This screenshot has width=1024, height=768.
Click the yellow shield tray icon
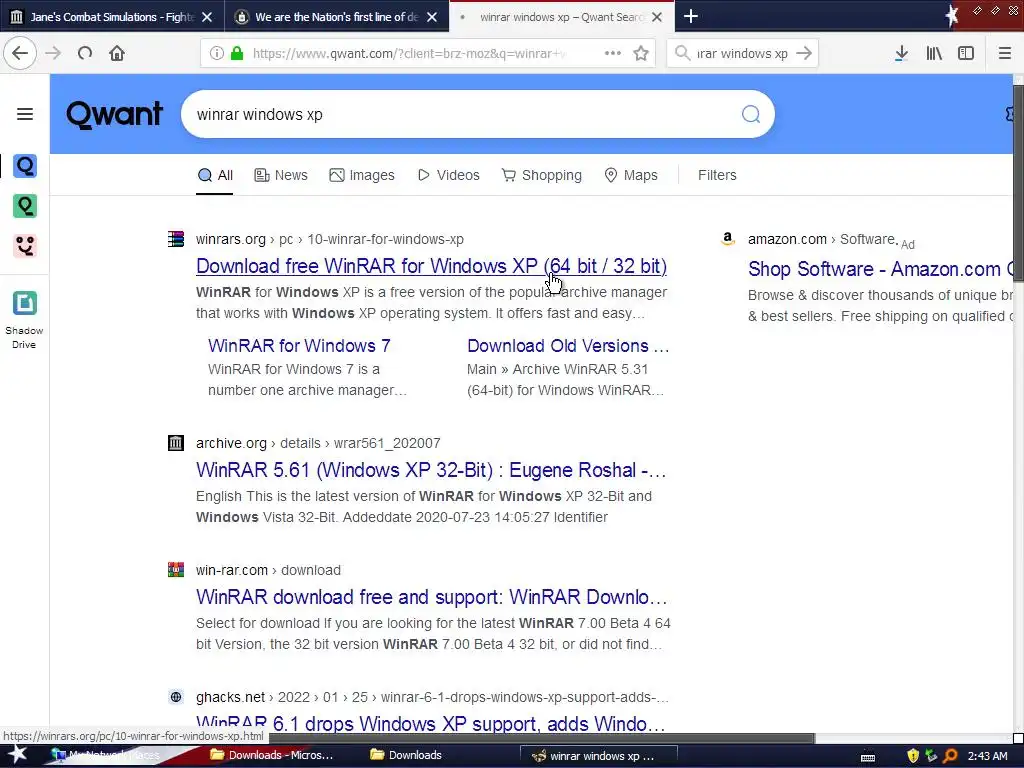[x=913, y=756]
